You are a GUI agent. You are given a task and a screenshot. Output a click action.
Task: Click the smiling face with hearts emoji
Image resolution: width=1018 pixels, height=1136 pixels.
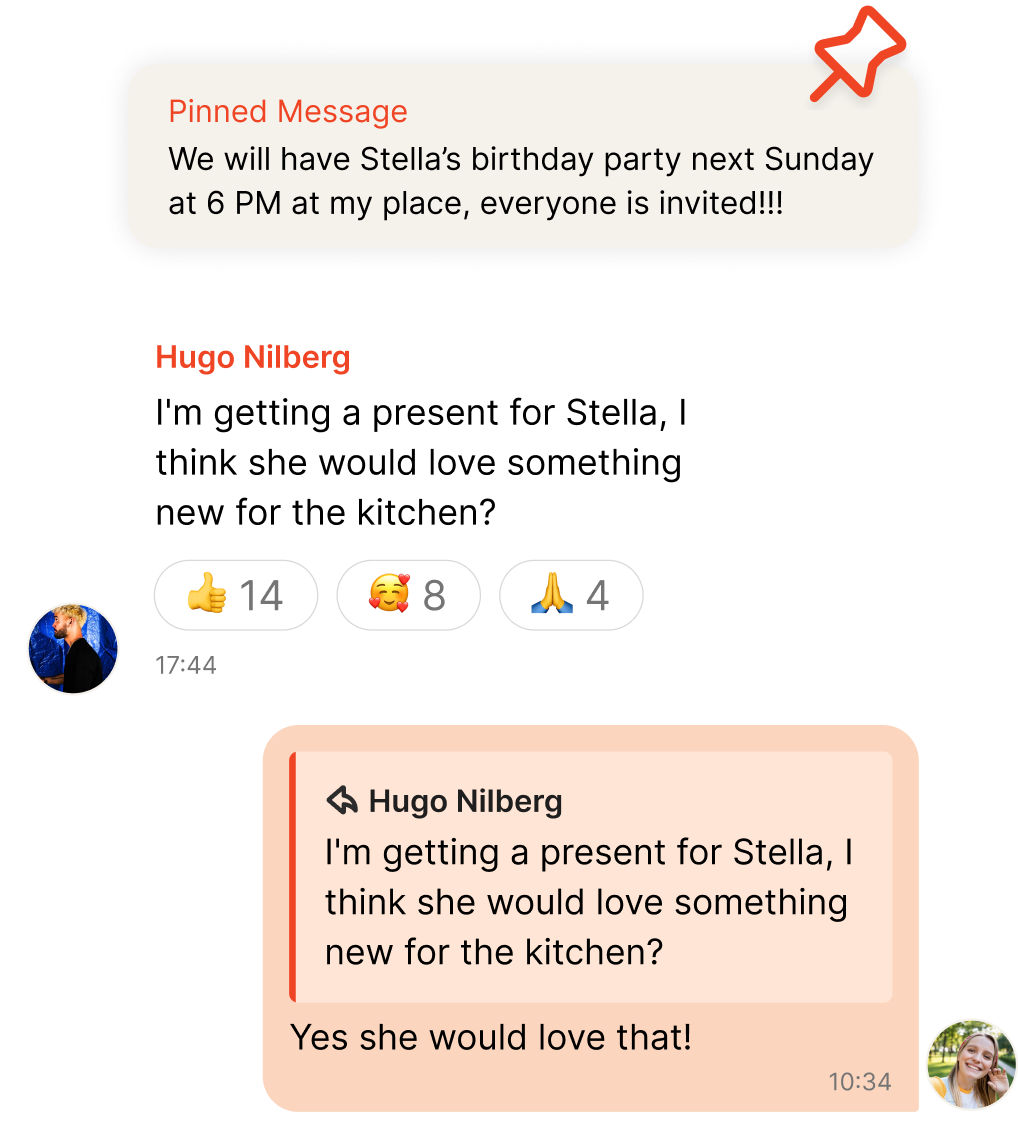coord(389,596)
